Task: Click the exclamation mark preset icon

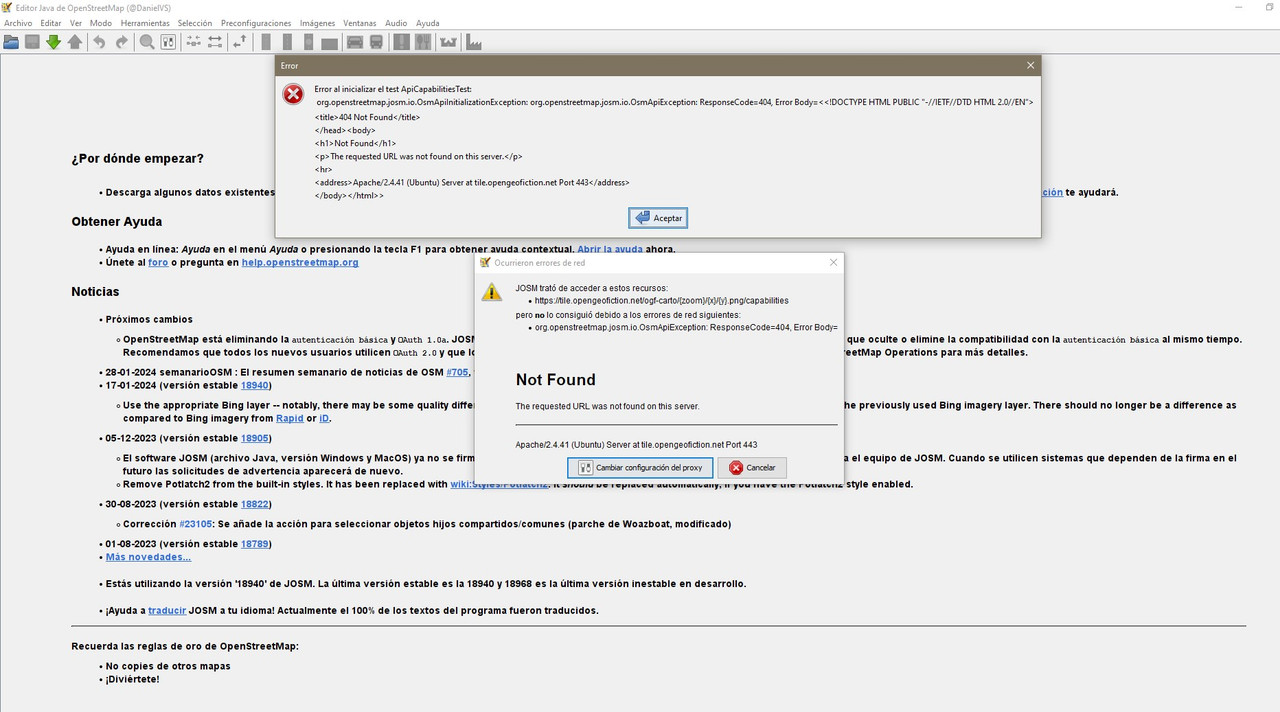Action: pos(401,42)
